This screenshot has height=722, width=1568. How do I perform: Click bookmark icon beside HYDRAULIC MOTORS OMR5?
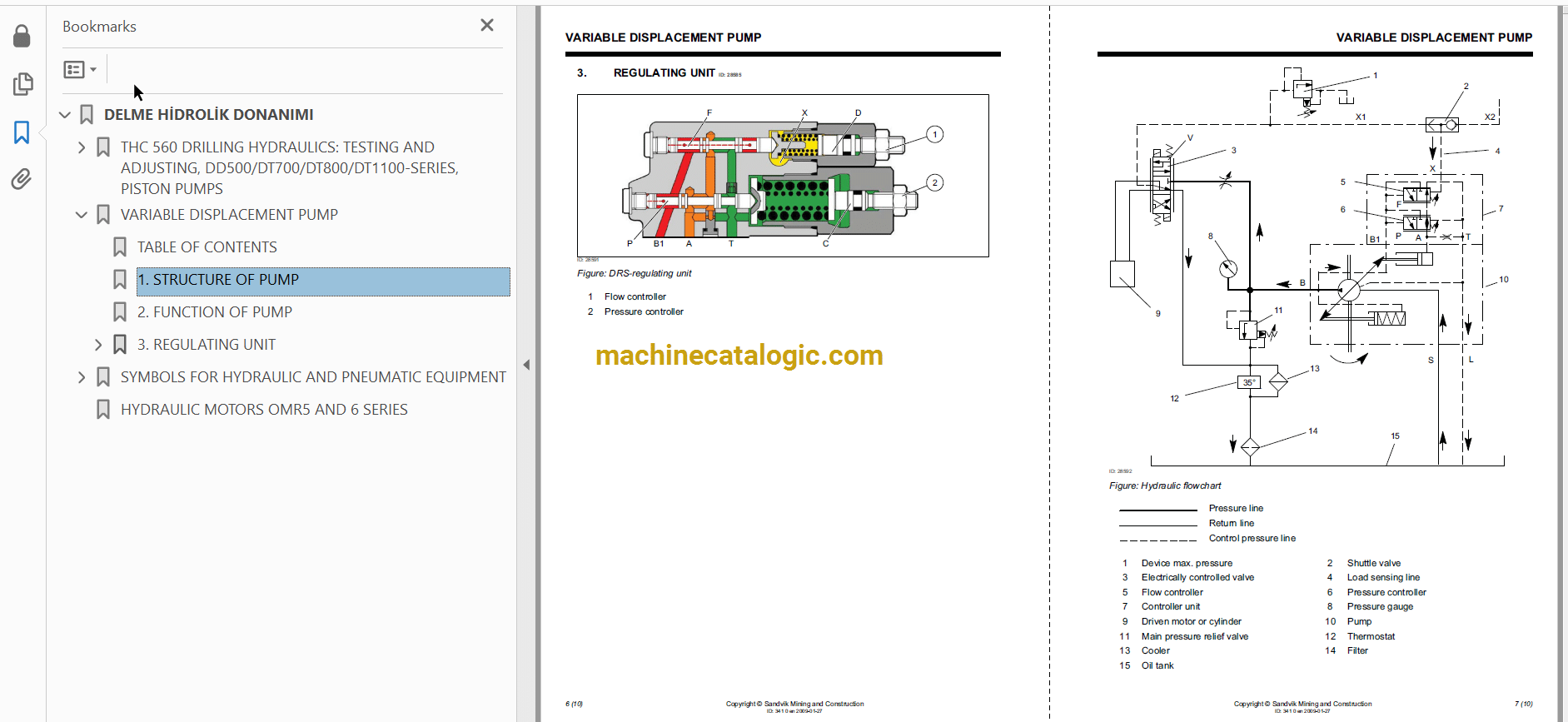point(103,410)
